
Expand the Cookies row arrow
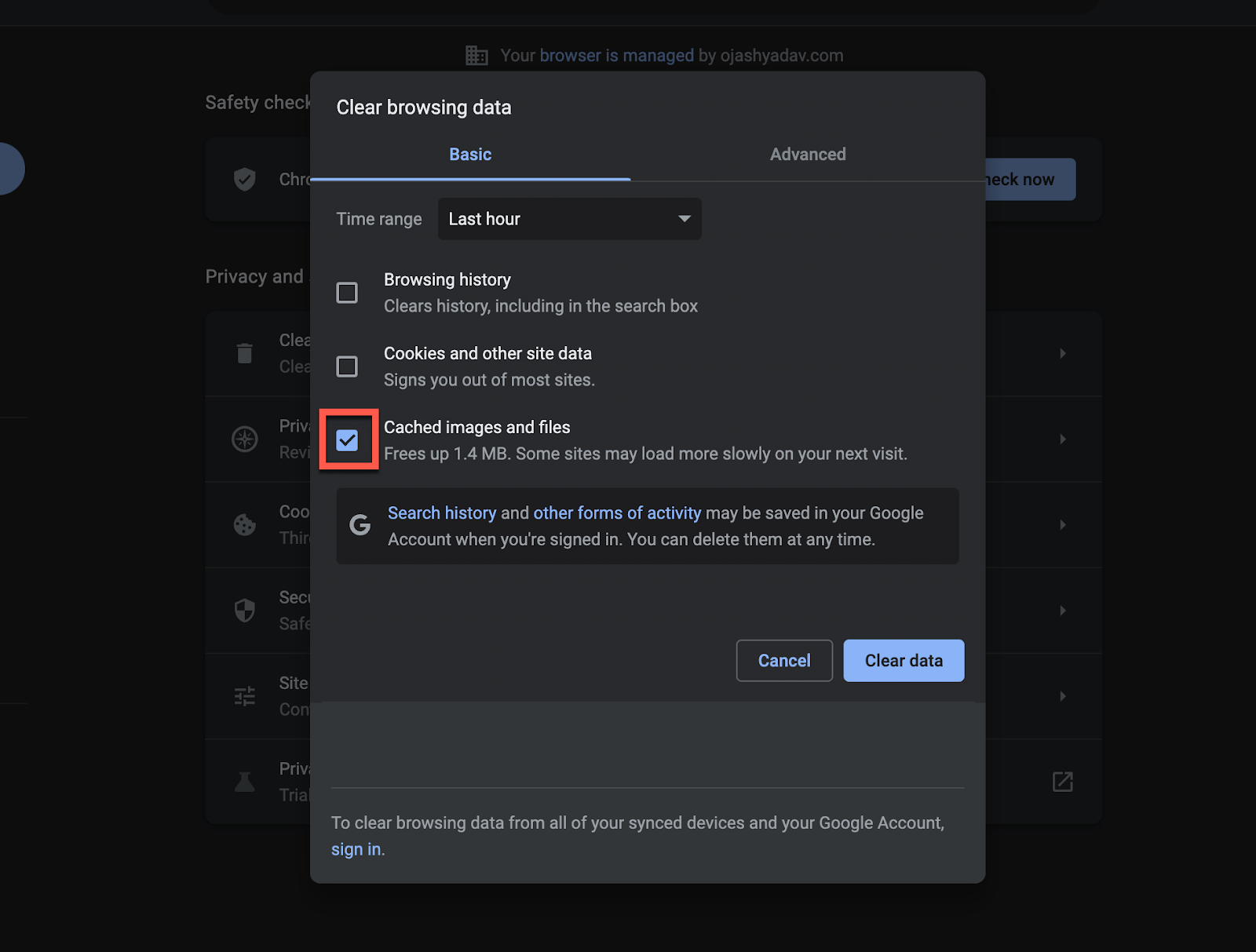pyautogui.click(x=1062, y=524)
